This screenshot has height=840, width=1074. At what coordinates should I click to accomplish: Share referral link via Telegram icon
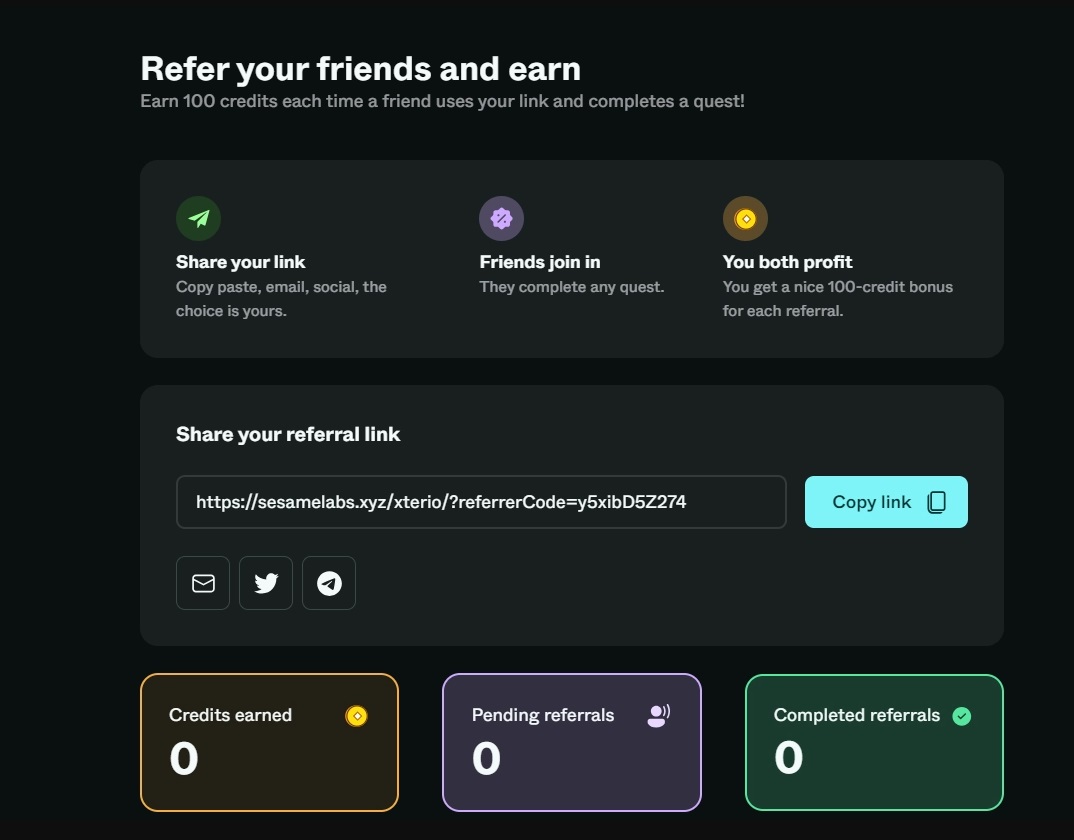pos(329,583)
